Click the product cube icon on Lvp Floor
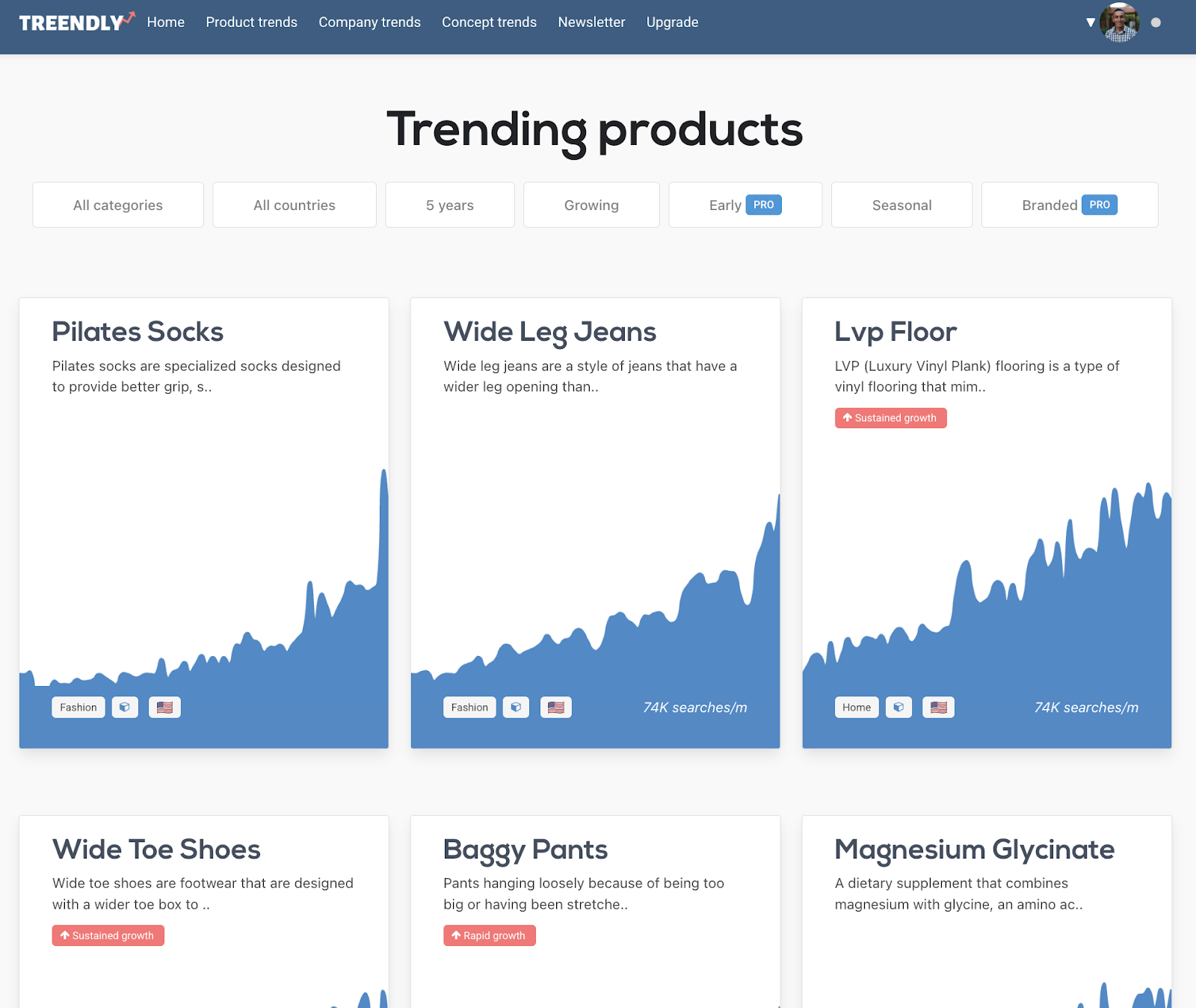Screen dimensions: 1196x1008 tap(898, 707)
